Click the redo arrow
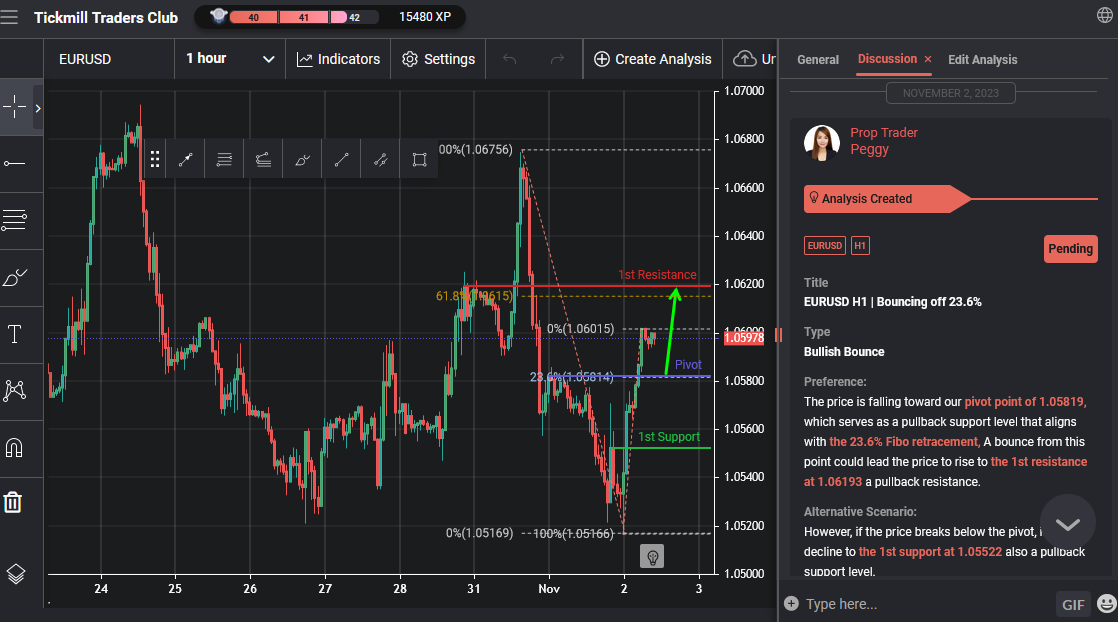Image resolution: width=1118 pixels, height=622 pixels. click(557, 58)
